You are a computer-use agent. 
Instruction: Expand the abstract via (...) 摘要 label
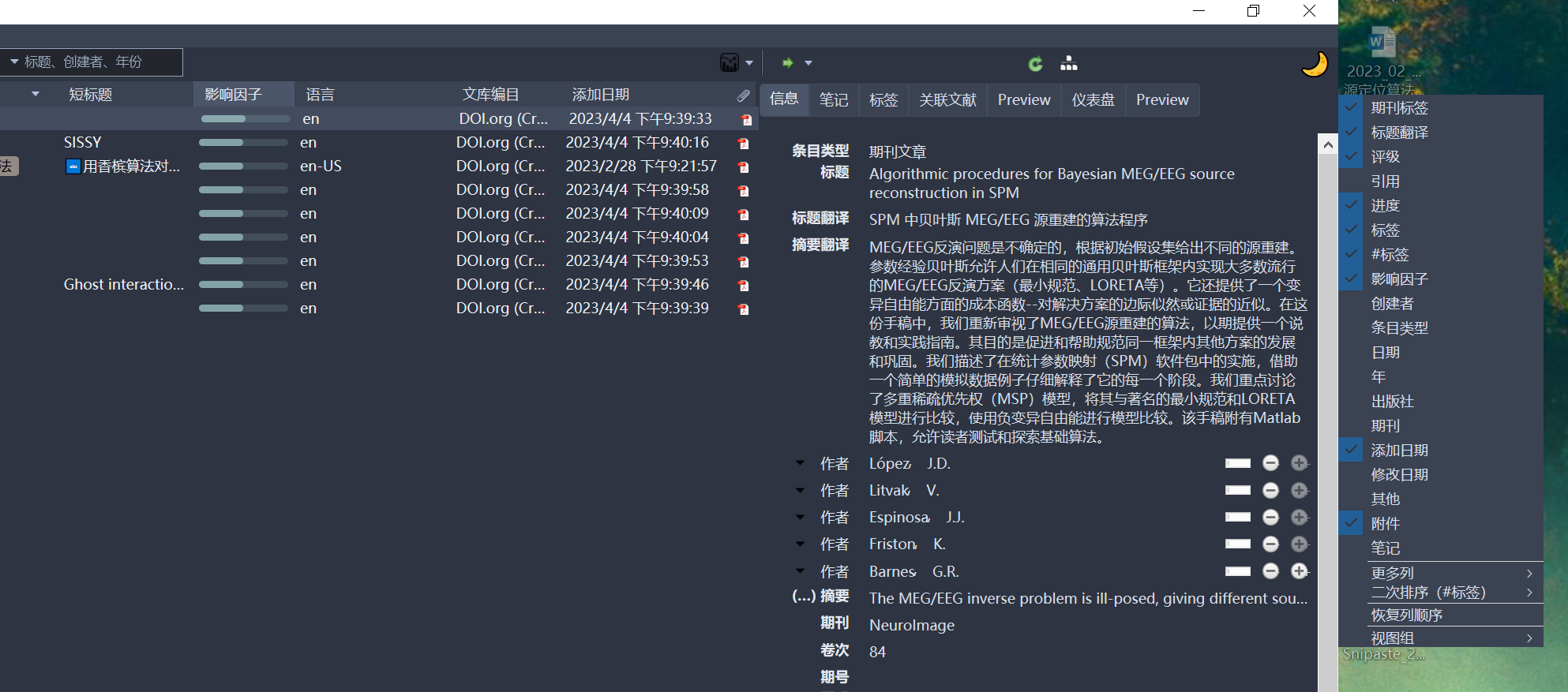pos(820,597)
